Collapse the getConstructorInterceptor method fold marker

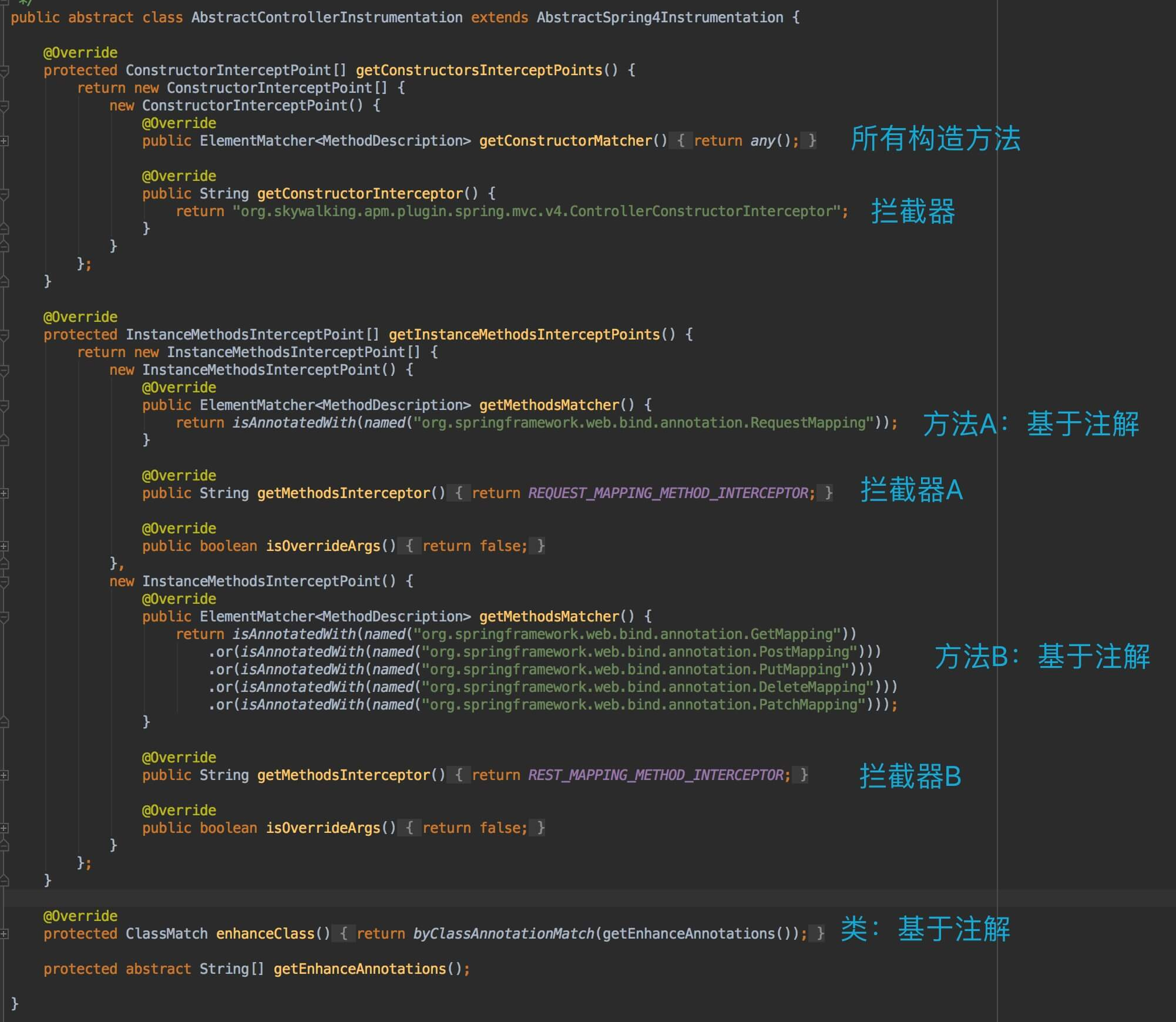coord(4,194)
